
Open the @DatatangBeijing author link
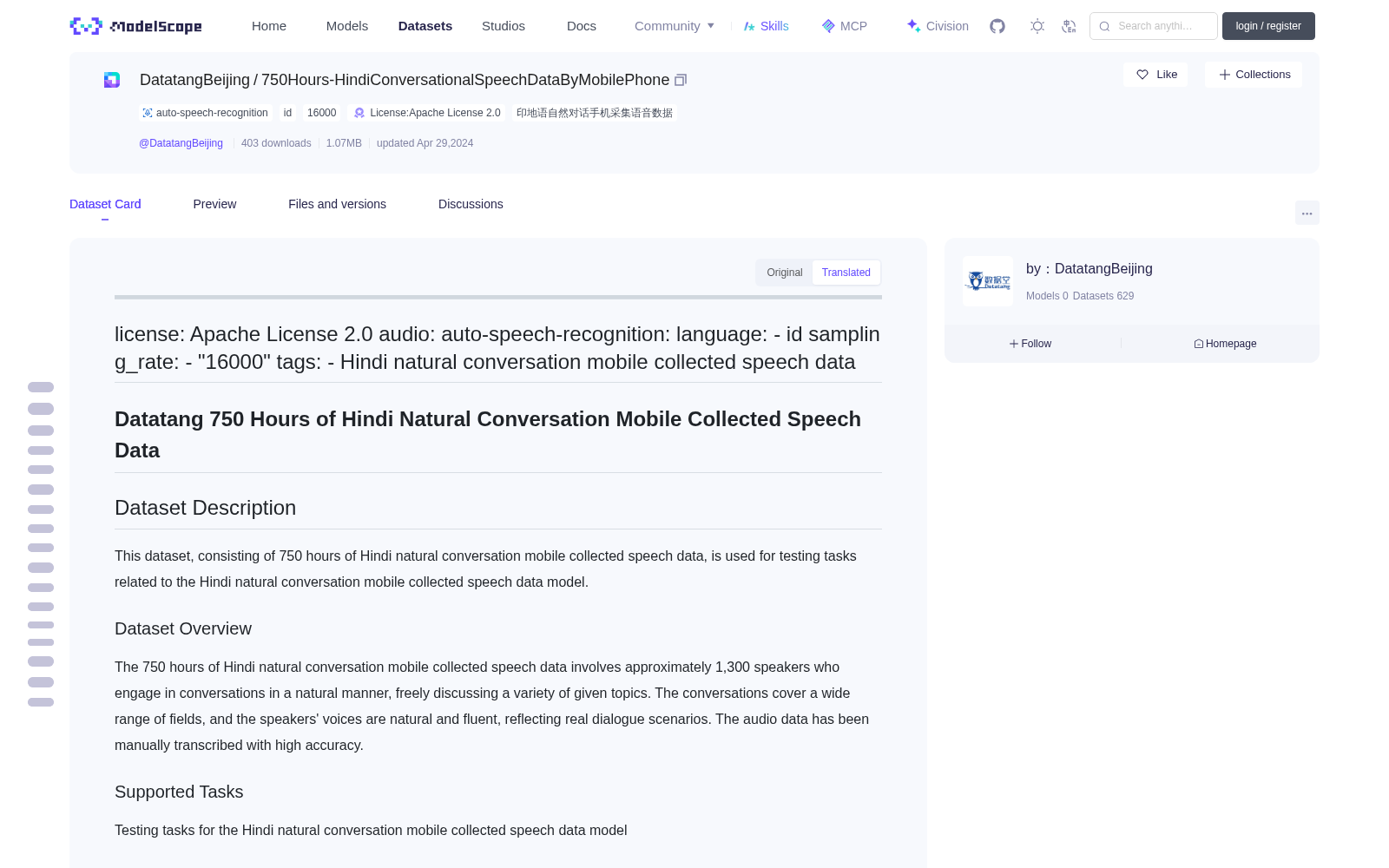pyautogui.click(x=181, y=143)
